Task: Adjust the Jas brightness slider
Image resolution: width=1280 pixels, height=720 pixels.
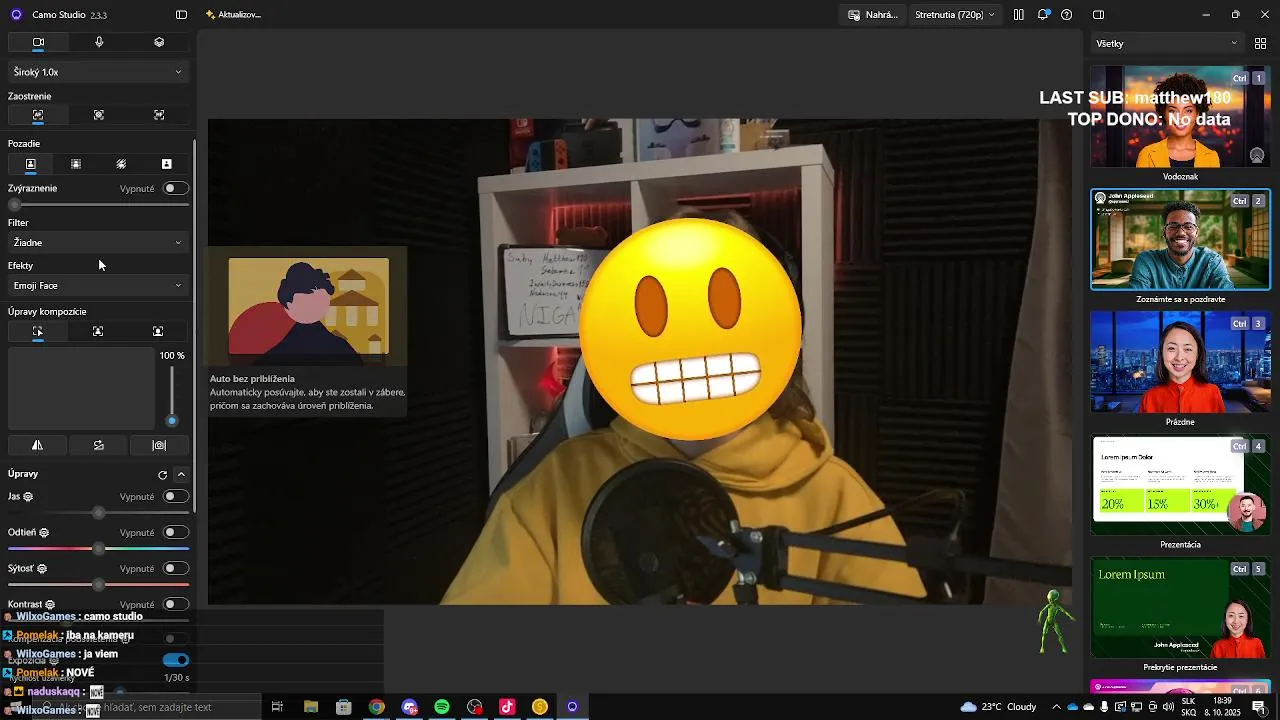Action: 98,513
